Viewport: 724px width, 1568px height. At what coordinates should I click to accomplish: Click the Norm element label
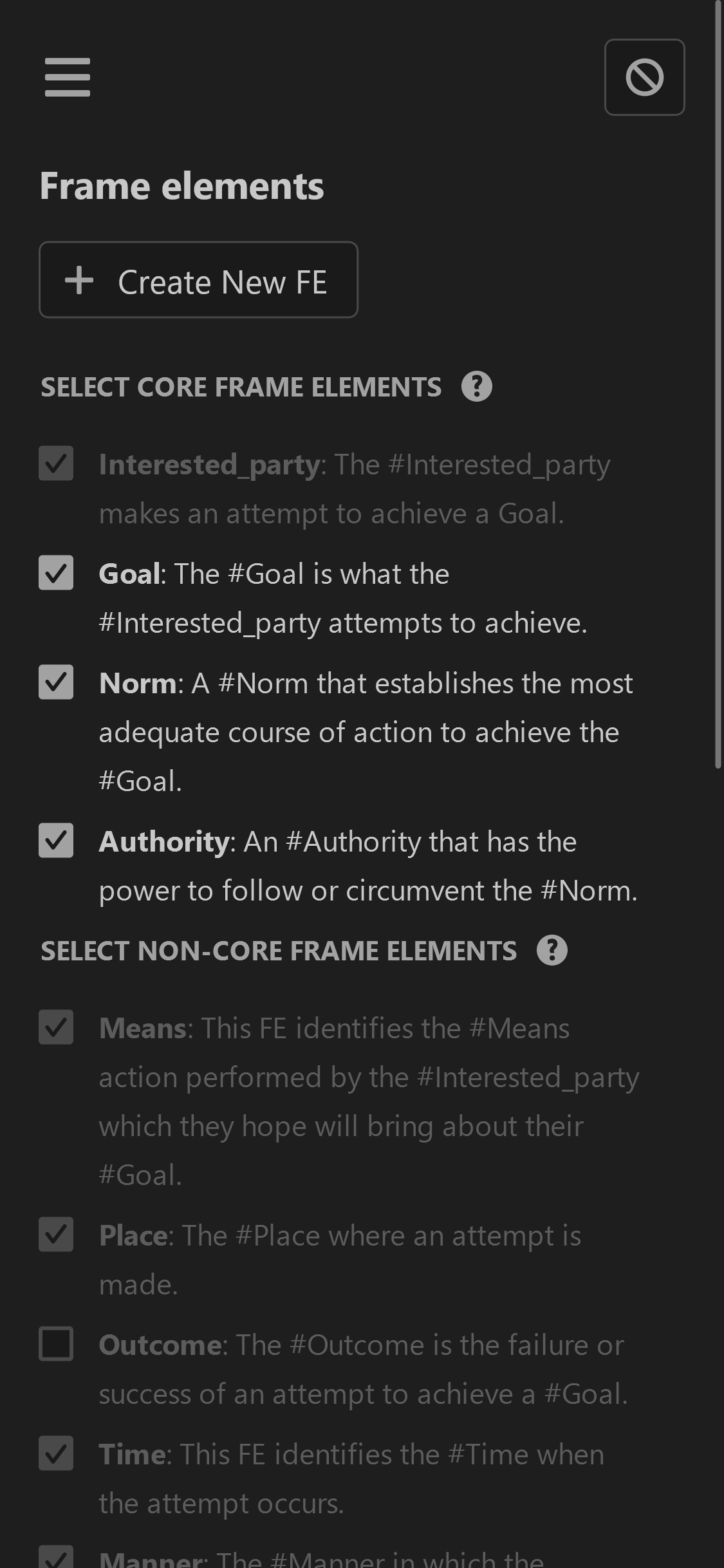click(138, 683)
